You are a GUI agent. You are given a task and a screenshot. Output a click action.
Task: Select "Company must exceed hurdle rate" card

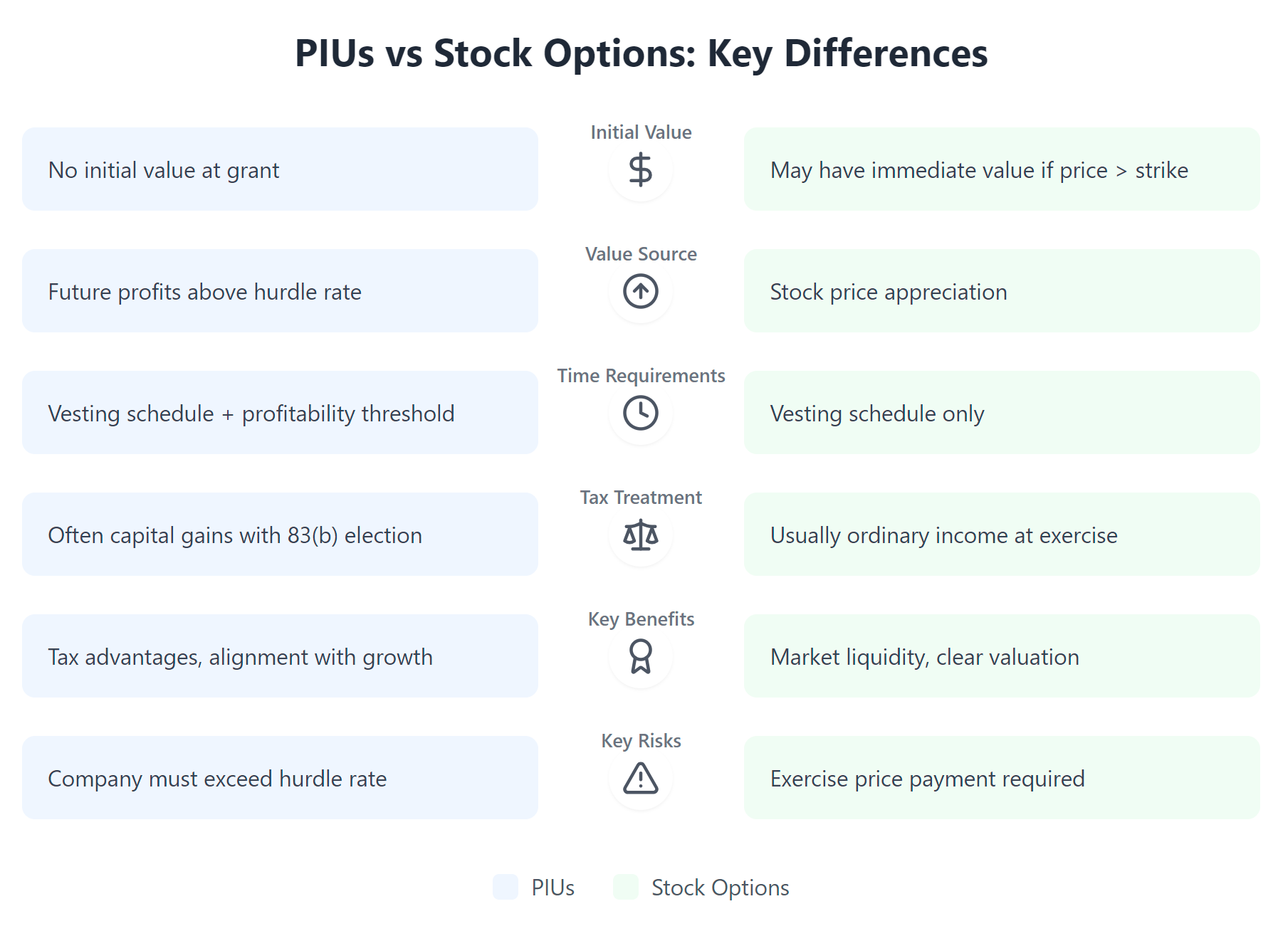(280, 778)
